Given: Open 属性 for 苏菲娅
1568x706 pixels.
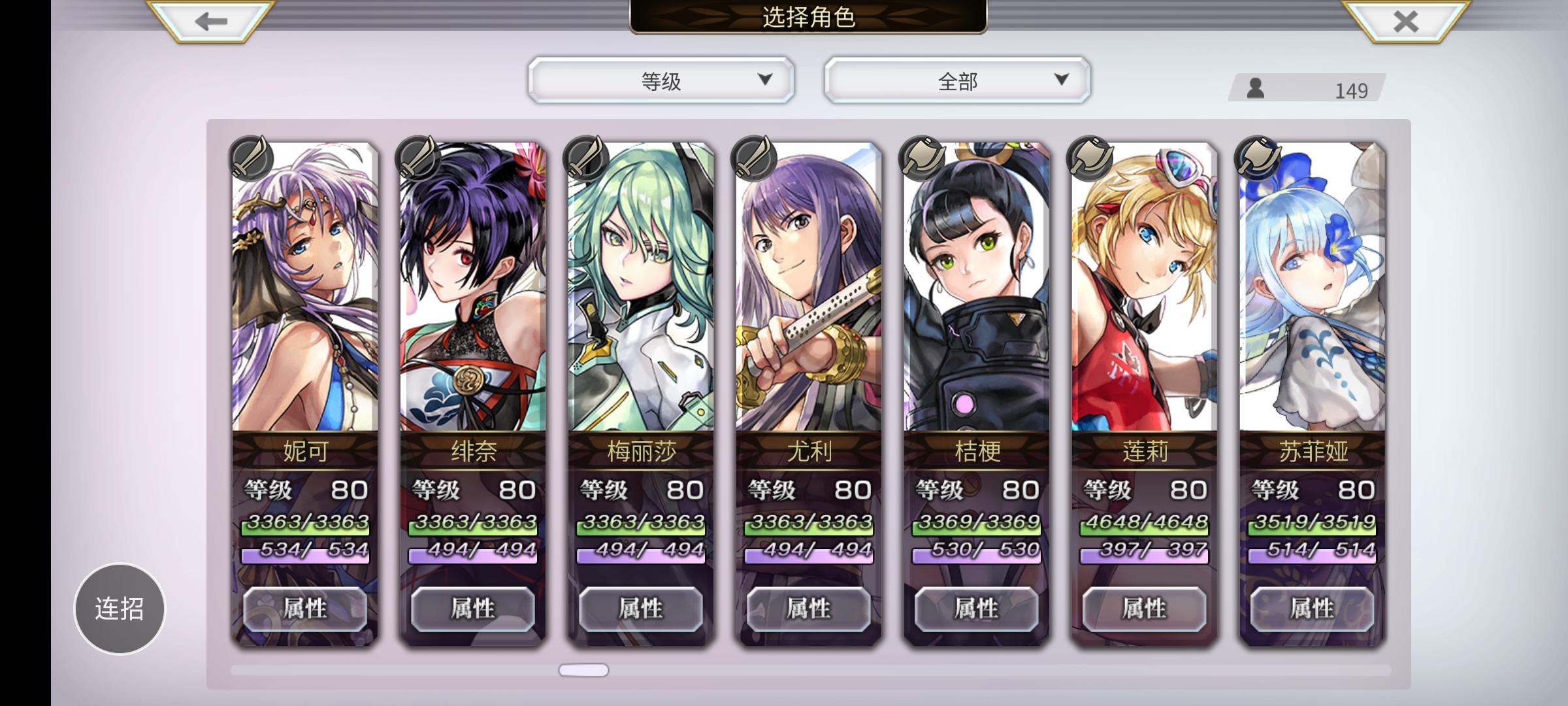Looking at the screenshot, I should pyautogui.click(x=1312, y=609).
